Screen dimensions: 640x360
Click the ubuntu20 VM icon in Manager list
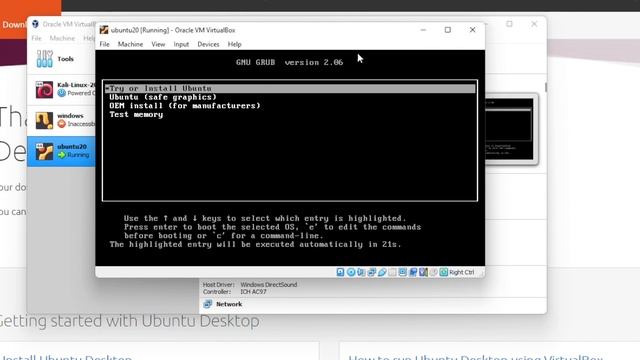(x=44, y=151)
